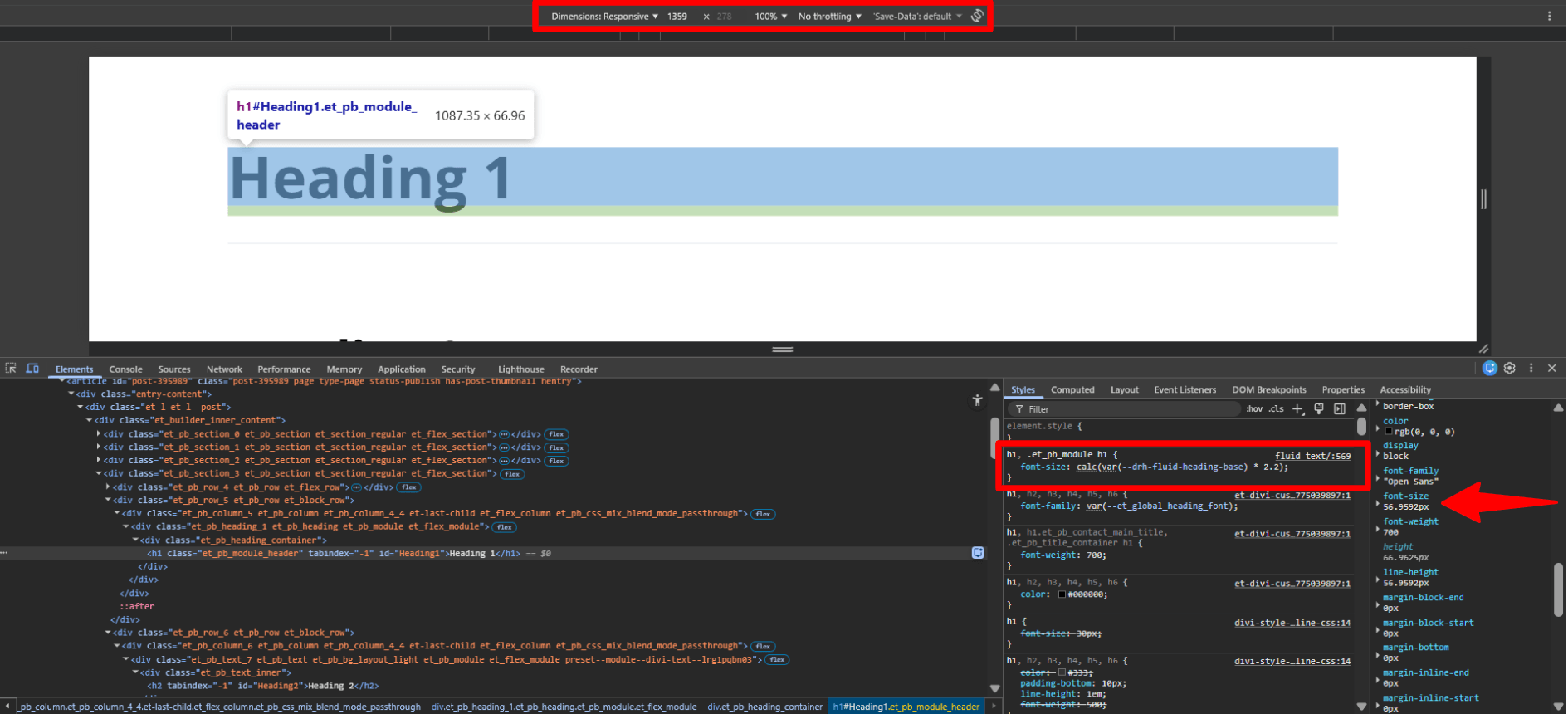The width and height of the screenshot is (1568, 714).
Task: Open the Layout tab in styles pane
Action: pyautogui.click(x=1125, y=389)
